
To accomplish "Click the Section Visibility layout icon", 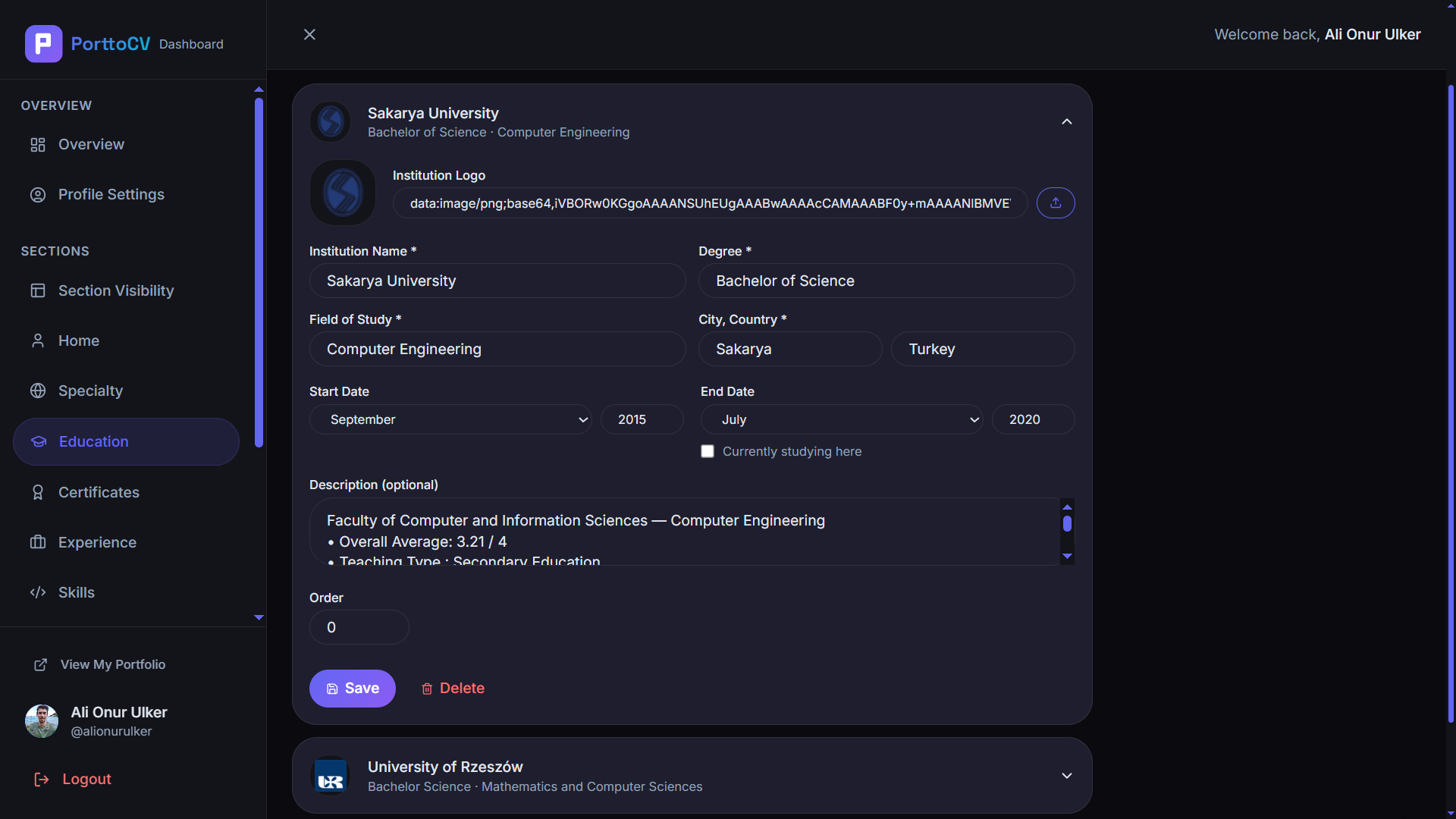I will point(38,290).
